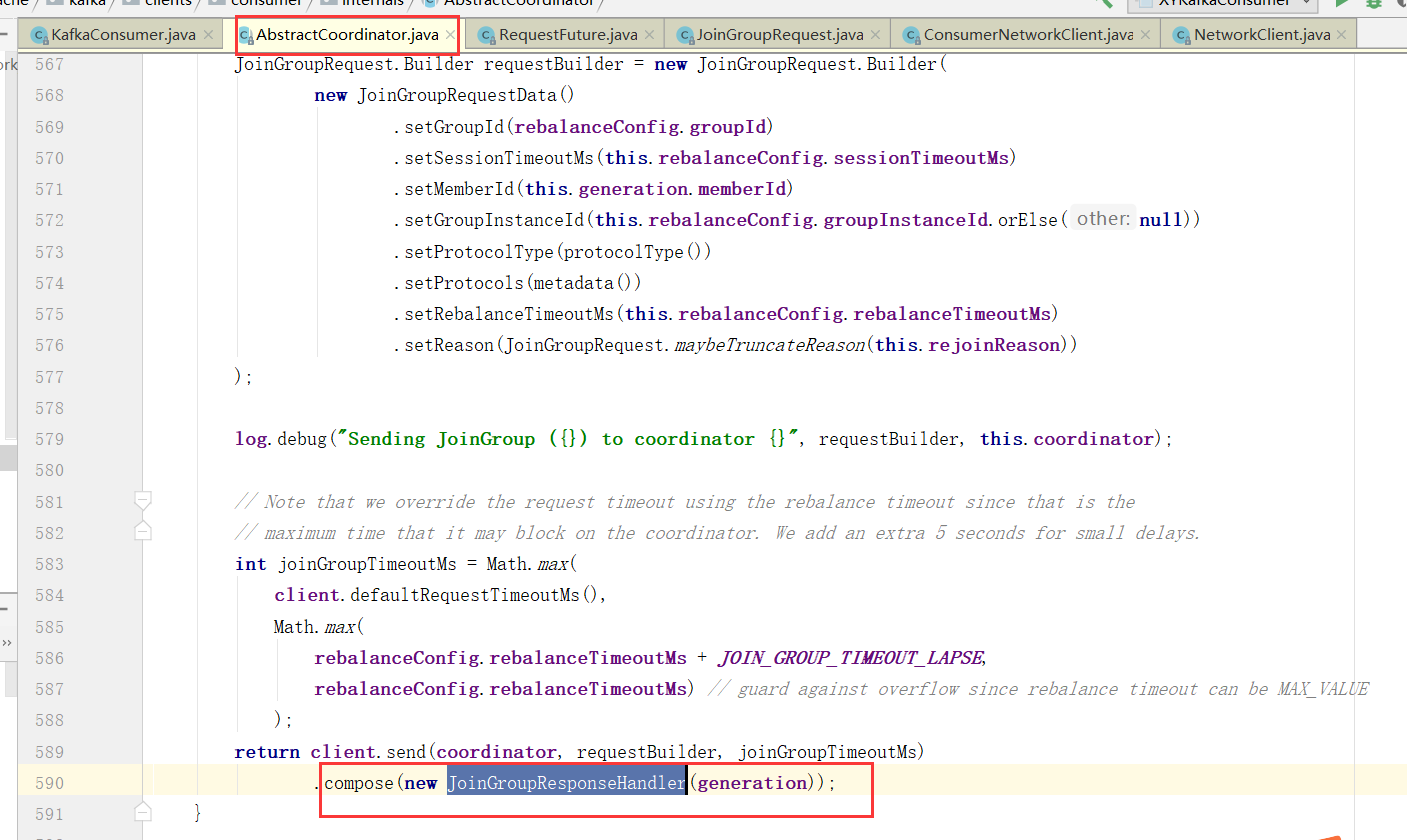Expand hidden tool buttons with the >> chevron

tap(6, 643)
